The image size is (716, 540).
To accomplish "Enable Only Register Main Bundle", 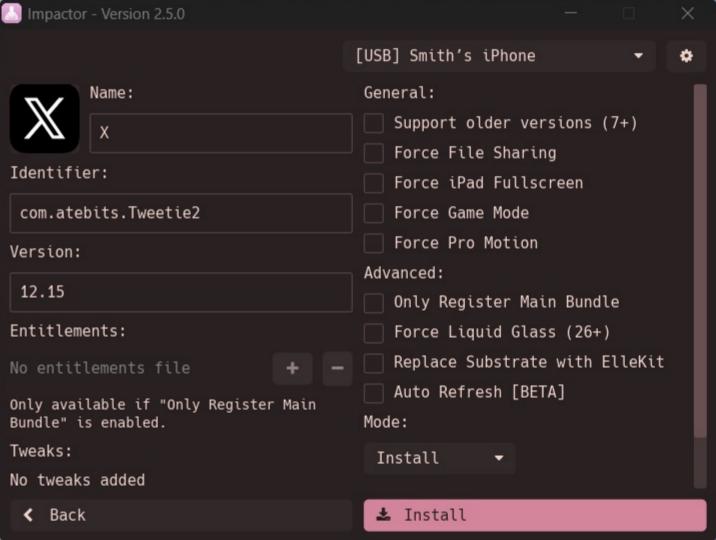I will [374, 303].
